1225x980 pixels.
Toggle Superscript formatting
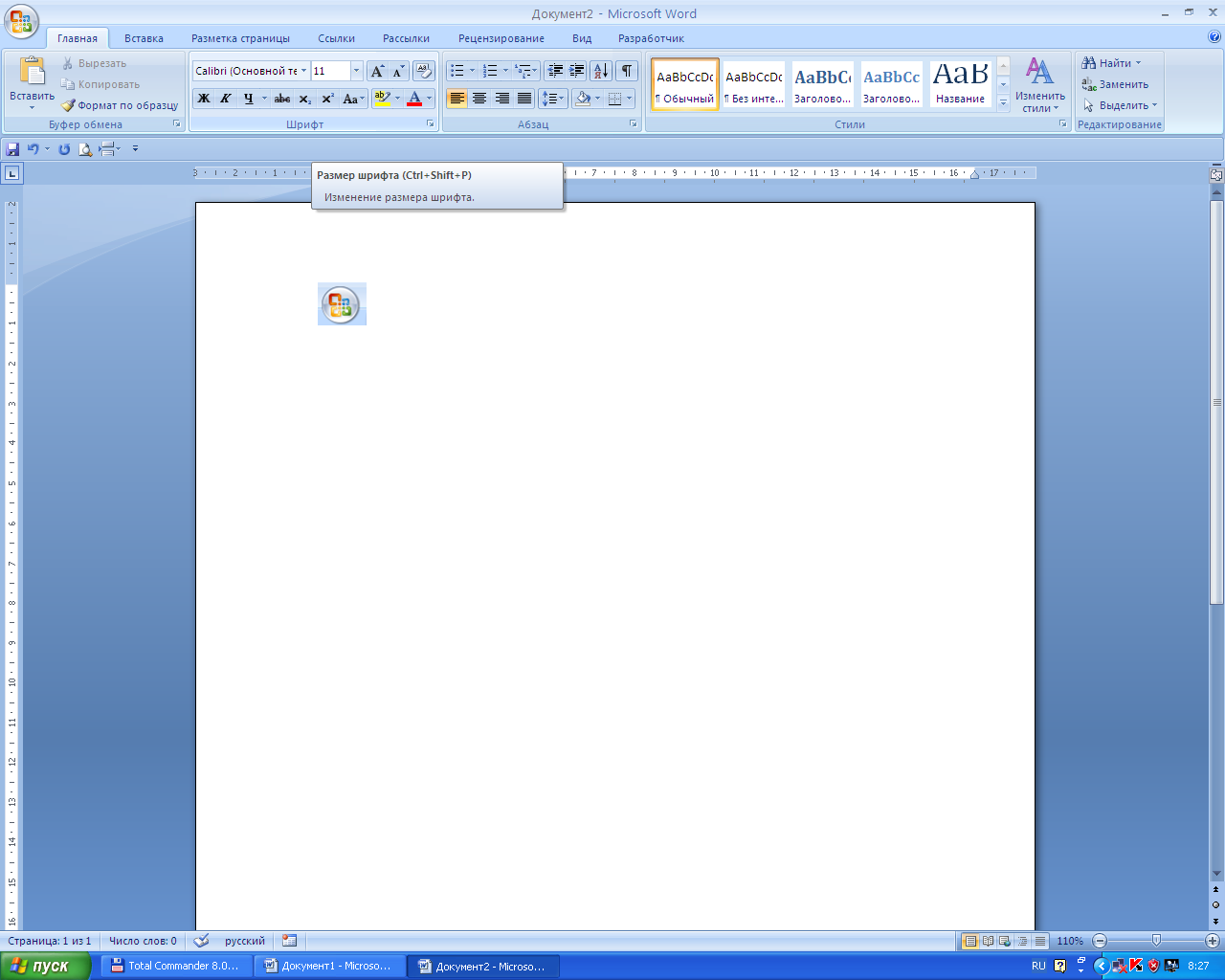tap(327, 99)
